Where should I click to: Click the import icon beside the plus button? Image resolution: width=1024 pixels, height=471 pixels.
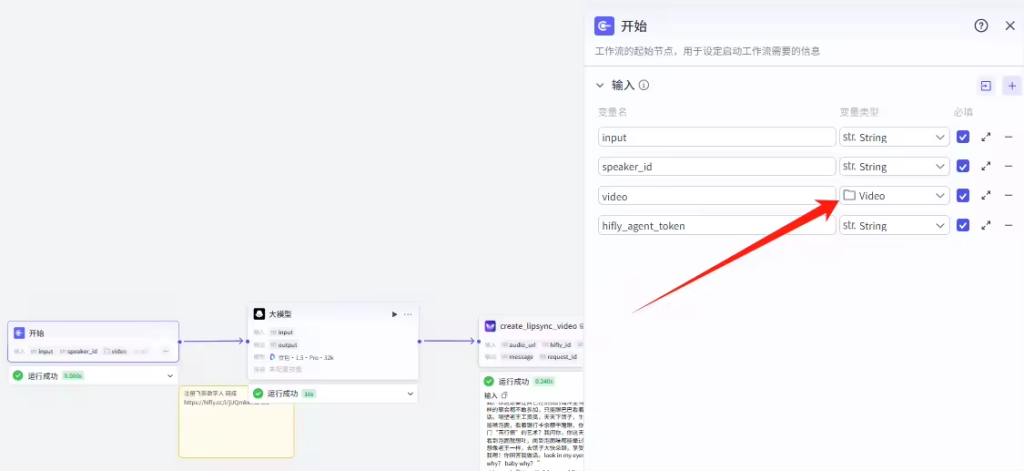pyautogui.click(x=986, y=86)
